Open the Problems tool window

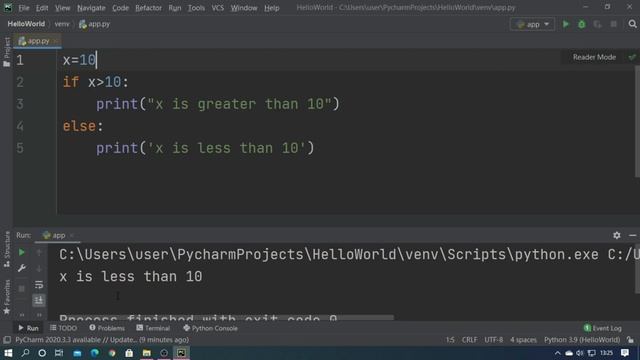(x=107, y=328)
